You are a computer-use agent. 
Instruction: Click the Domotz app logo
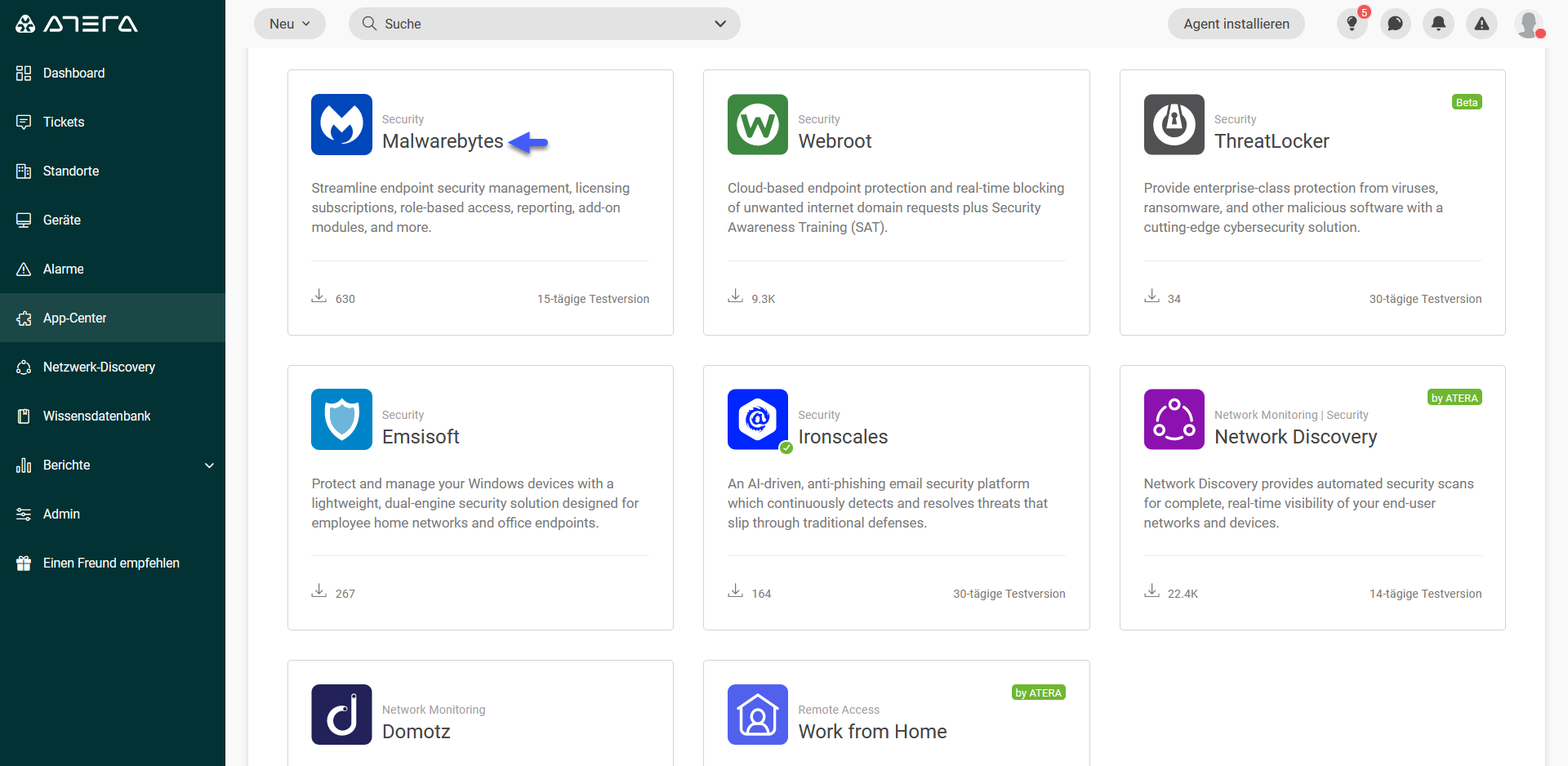click(x=341, y=715)
